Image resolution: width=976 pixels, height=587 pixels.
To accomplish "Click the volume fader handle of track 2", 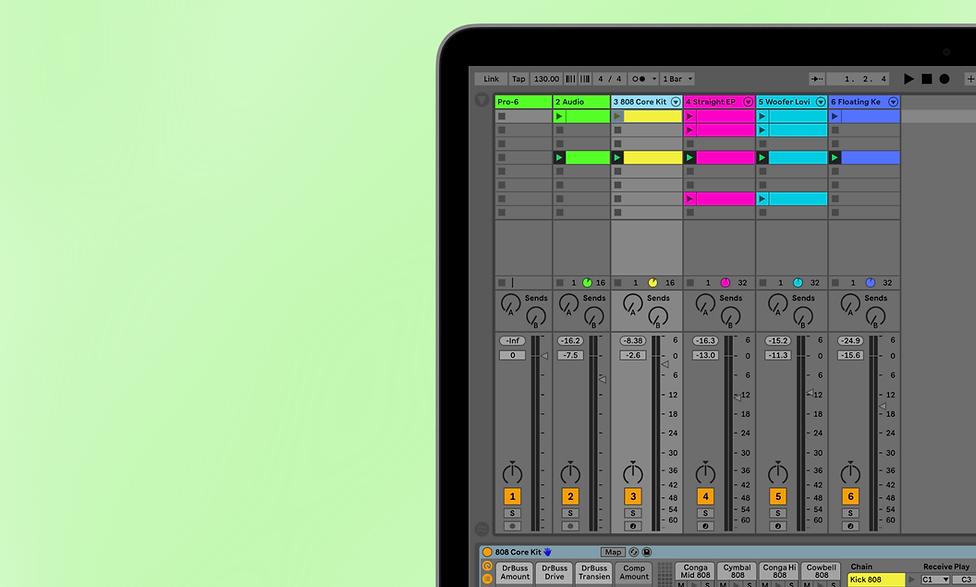I will [x=602, y=379].
